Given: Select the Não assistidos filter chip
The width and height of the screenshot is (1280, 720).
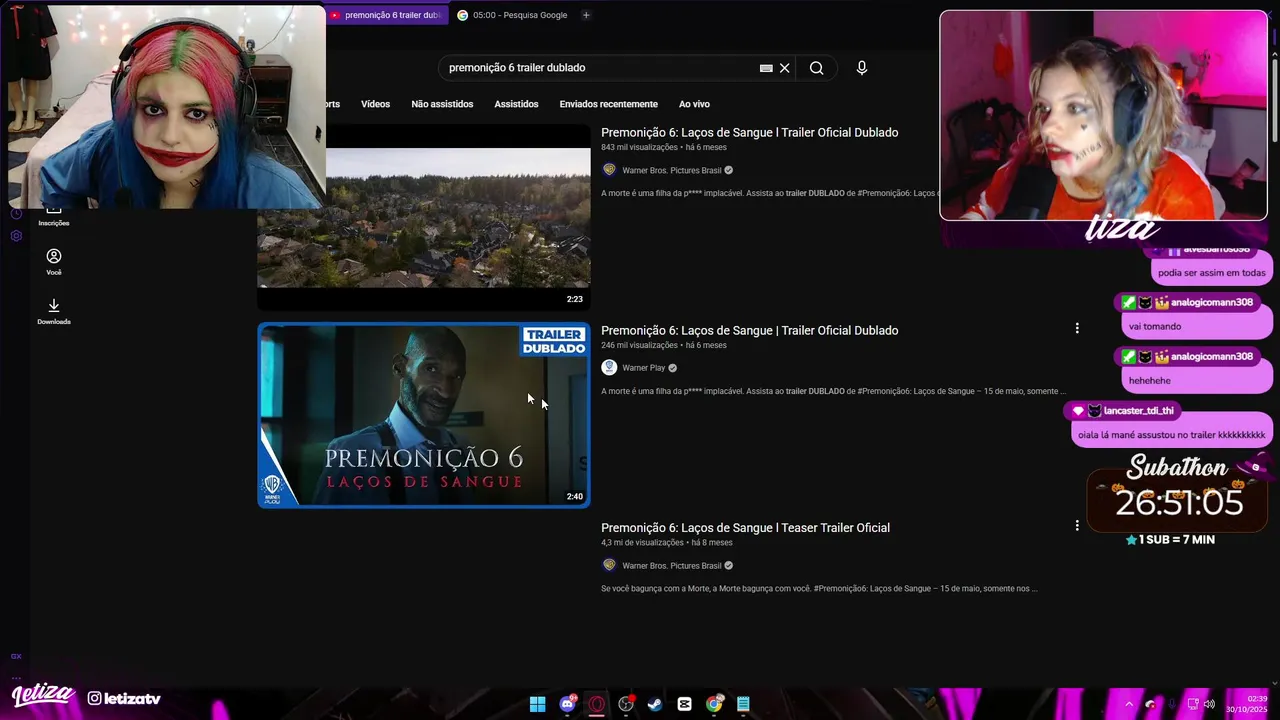Looking at the screenshot, I should pyautogui.click(x=442, y=104).
